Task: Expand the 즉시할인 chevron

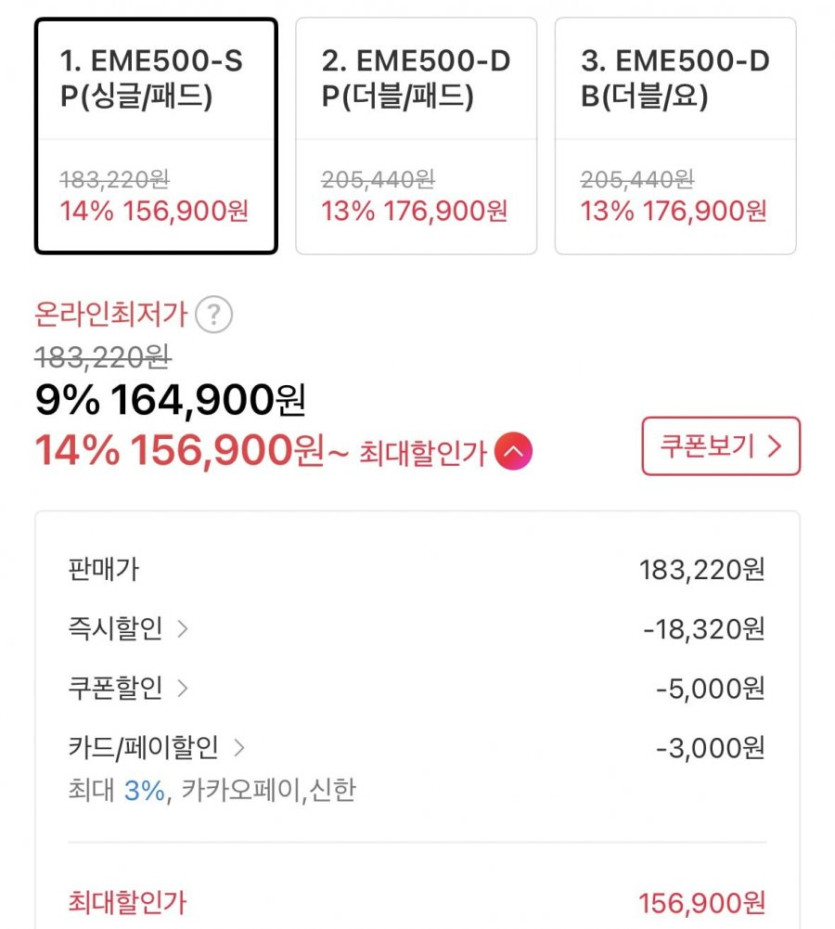Action: [182, 629]
